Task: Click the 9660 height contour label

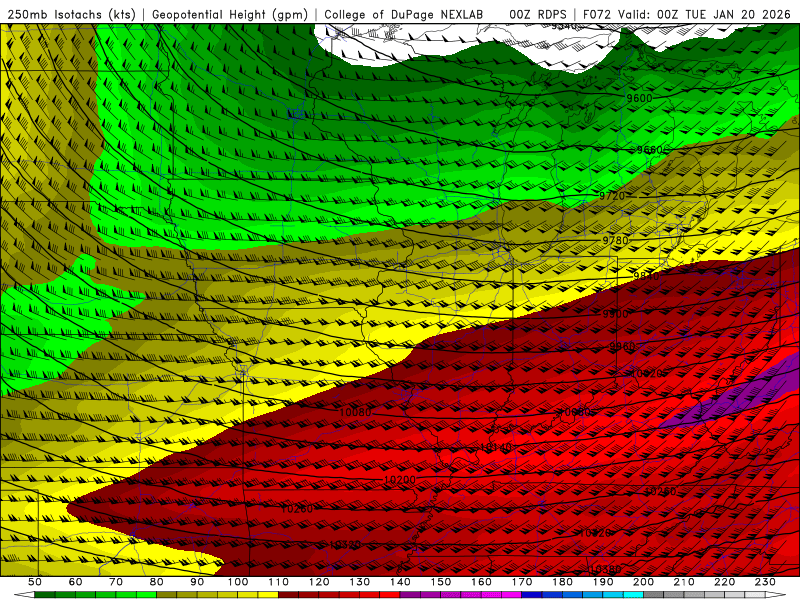Action: [650, 150]
